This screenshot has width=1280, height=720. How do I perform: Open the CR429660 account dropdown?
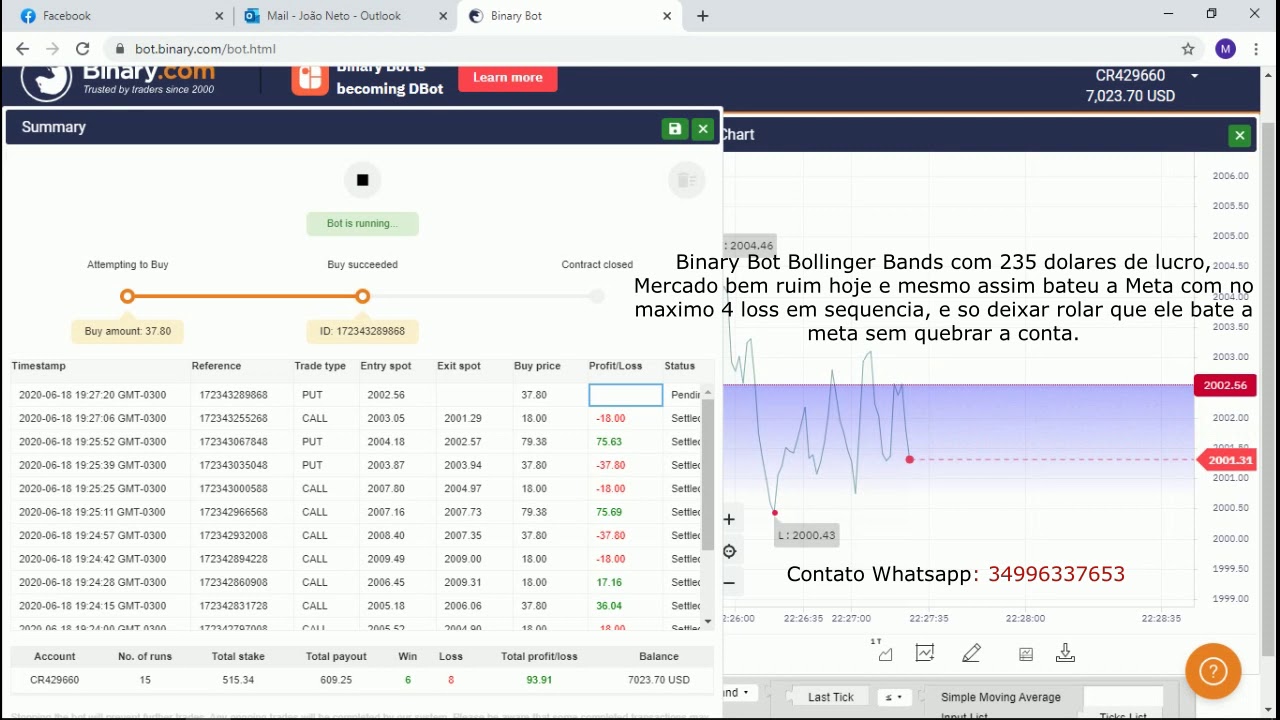(1194, 76)
